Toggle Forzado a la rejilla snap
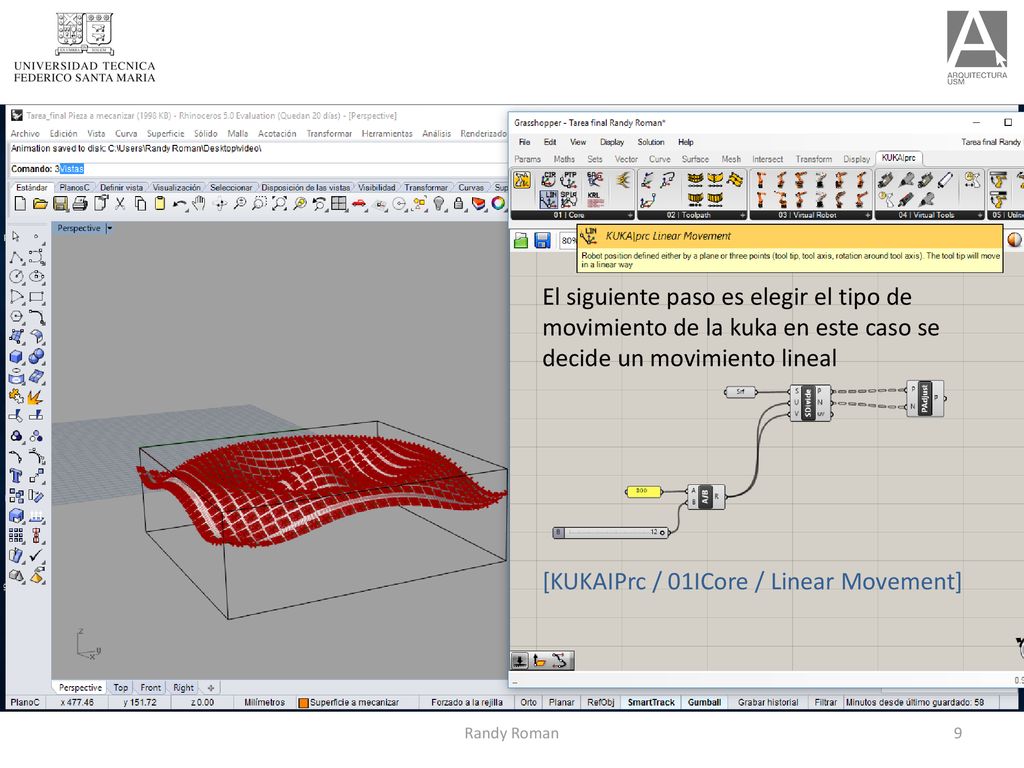The height and width of the screenshot is (768, 1024). [x=467, y=703]
